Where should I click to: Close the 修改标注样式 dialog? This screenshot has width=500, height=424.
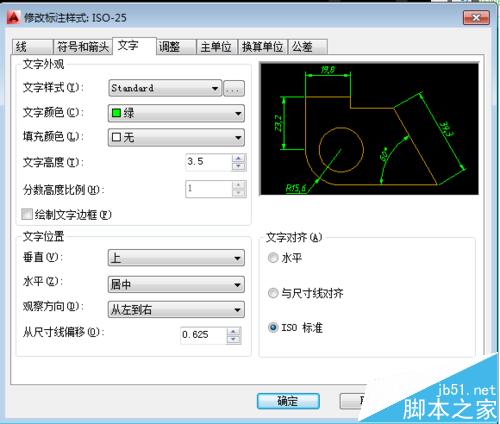pos(476,18)
